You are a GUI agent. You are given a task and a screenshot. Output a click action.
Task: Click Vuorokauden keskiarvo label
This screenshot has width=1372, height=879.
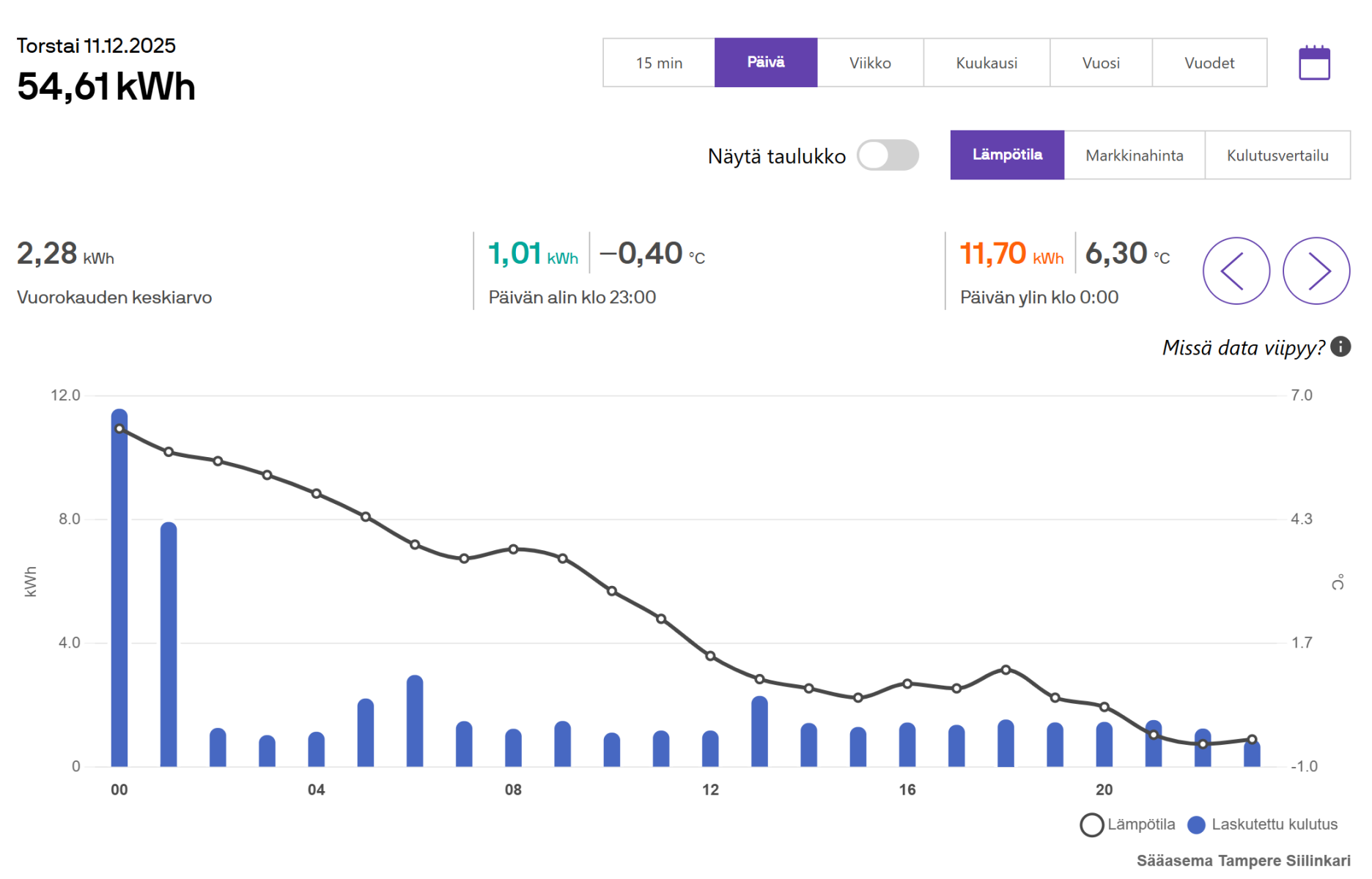point(114,297)
